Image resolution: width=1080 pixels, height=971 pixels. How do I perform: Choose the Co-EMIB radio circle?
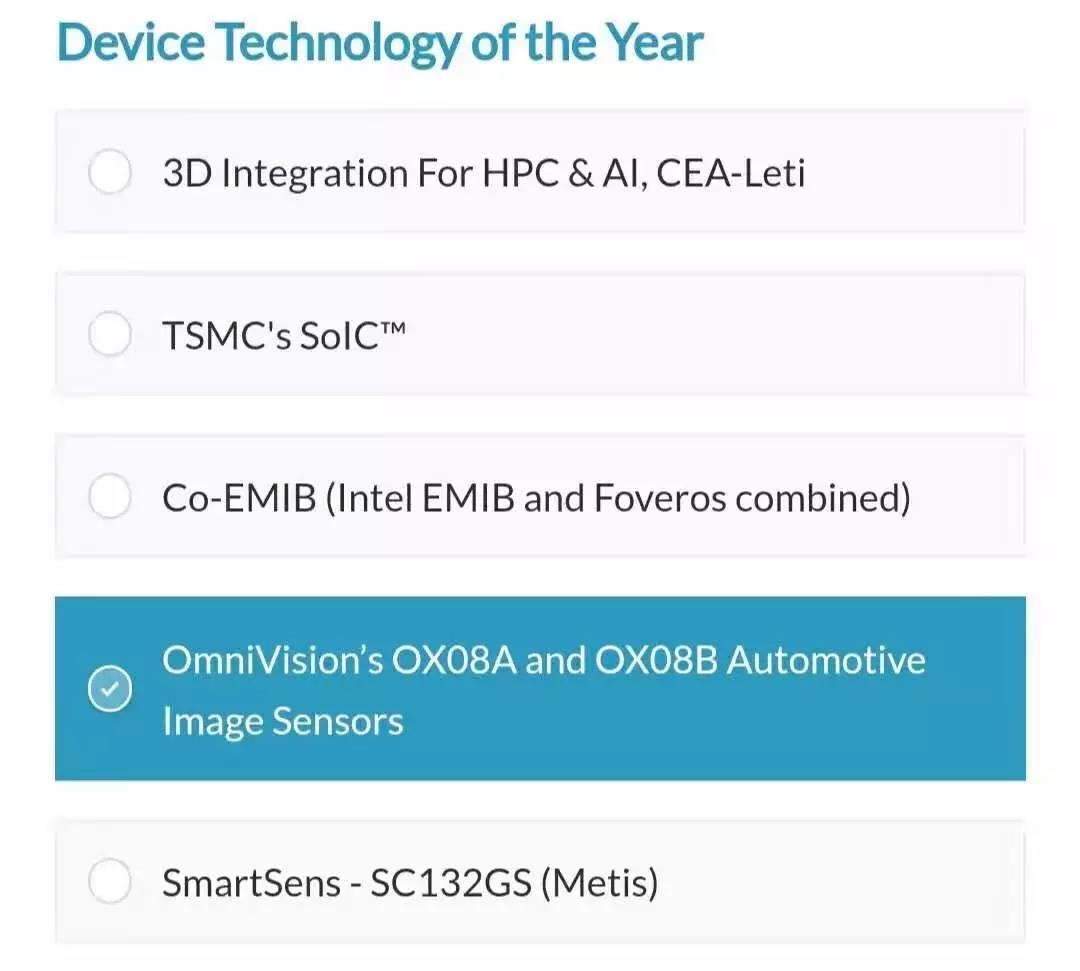coord(110,497)
